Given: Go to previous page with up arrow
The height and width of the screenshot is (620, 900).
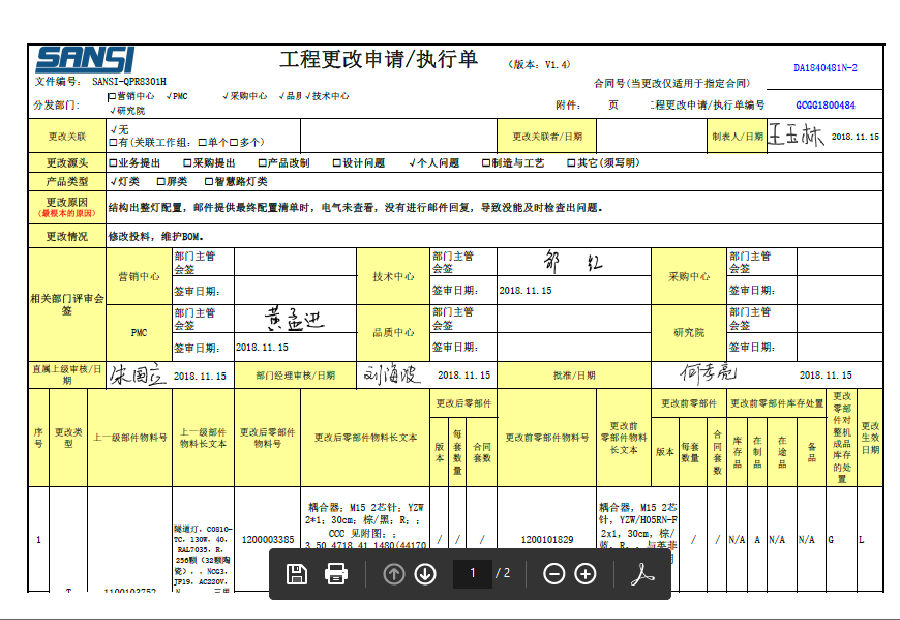Looking at the screenshot, I should pyautogui.click(x=394, y=574).
